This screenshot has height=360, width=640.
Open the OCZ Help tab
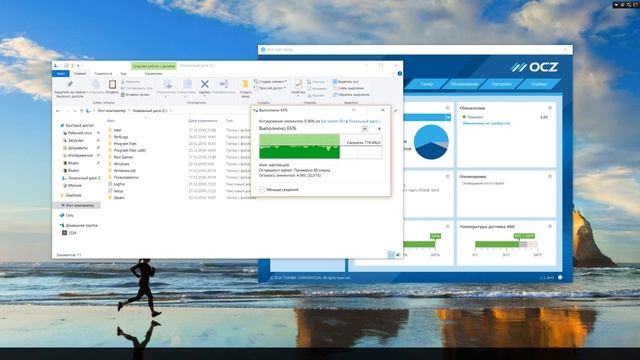[539, 84]
